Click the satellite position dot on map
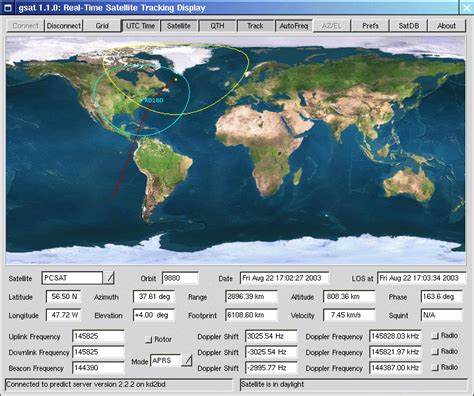The width and height of the screenshot is (474, 396). click(176, 79)
